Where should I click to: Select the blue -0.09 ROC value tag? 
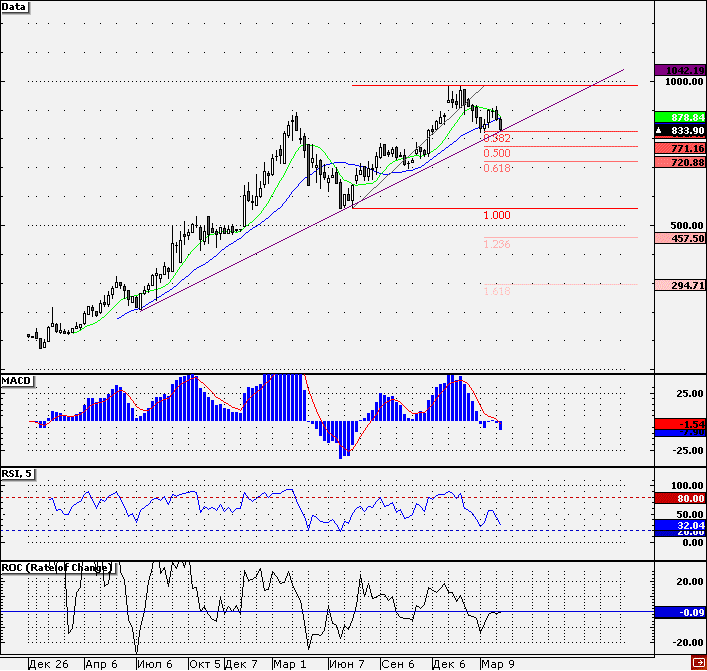[680, 612]
